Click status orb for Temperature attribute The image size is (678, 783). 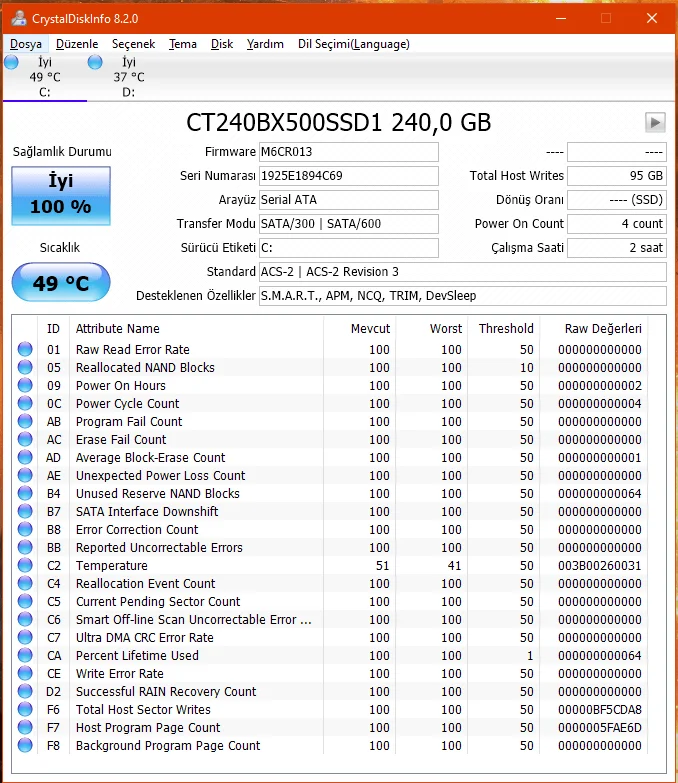[x=25, y=565]
